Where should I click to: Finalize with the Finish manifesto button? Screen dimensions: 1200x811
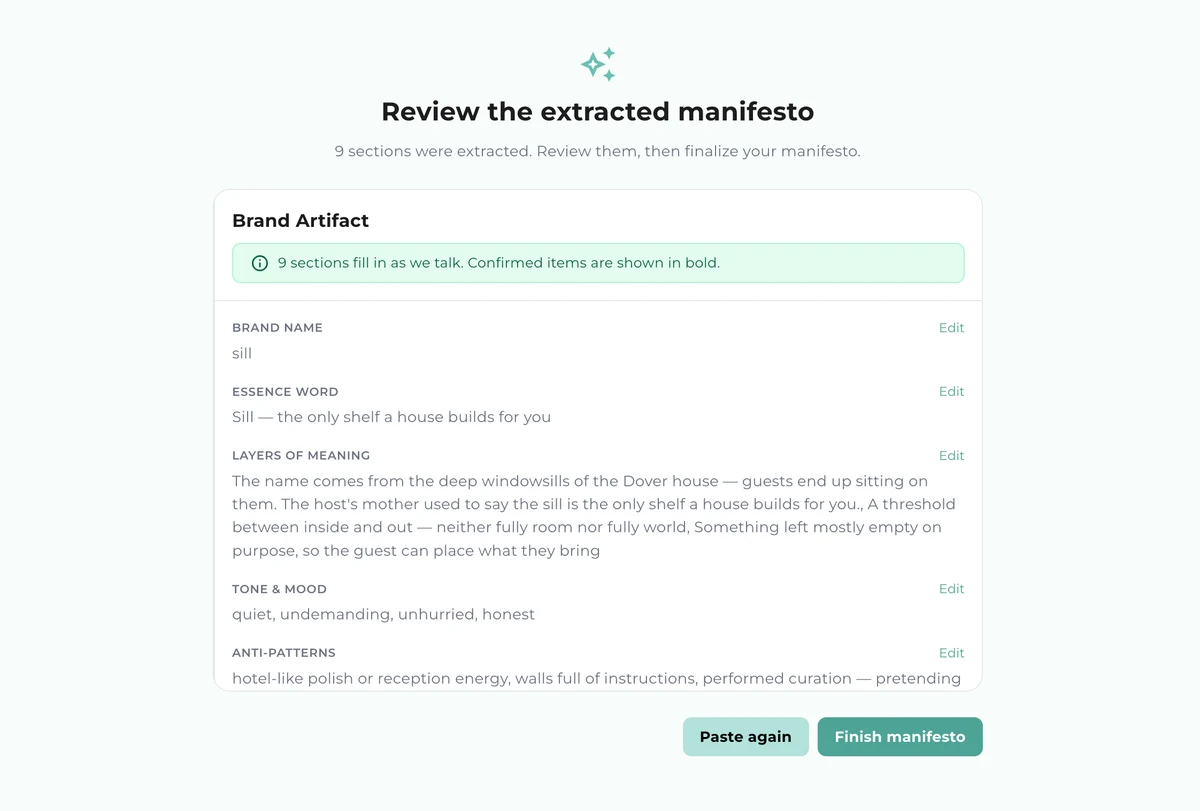900,737
